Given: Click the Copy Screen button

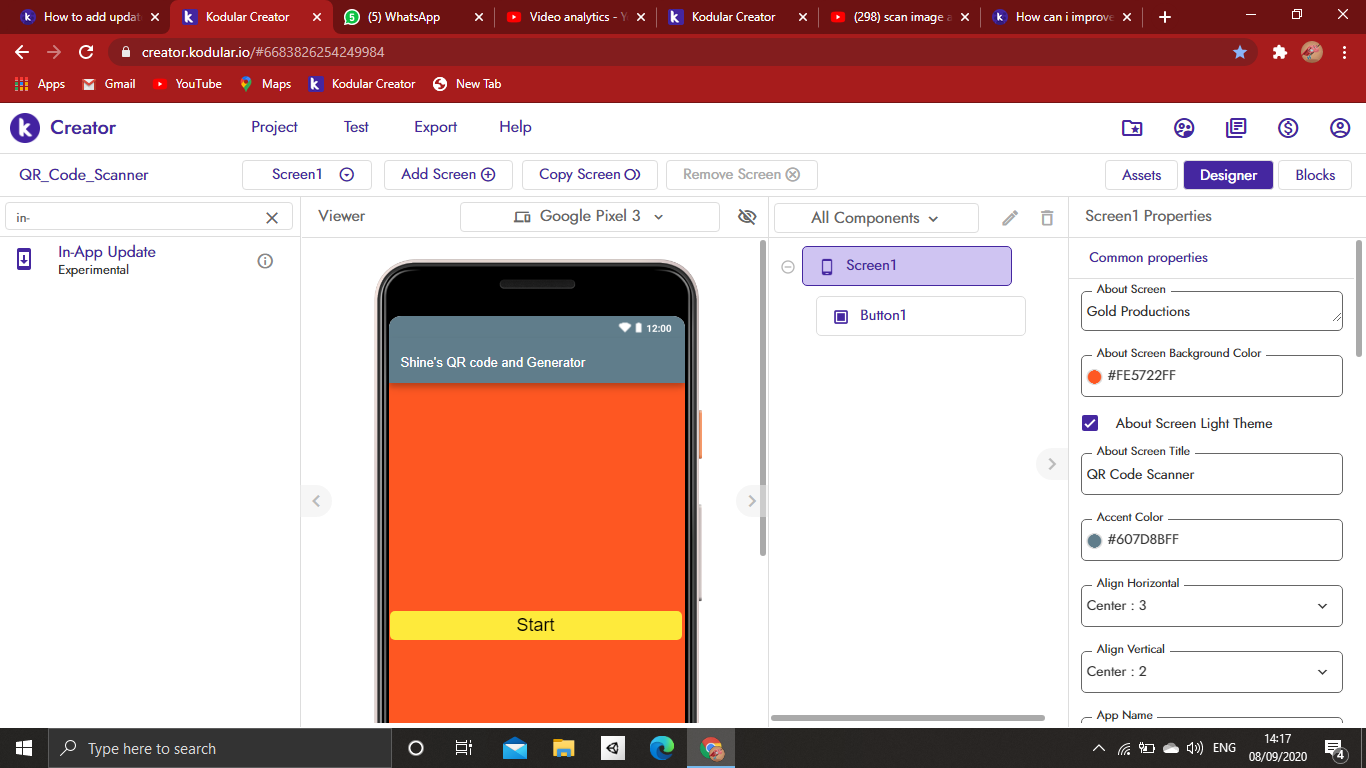Looking at the screenshot, I should coord(590,175).
